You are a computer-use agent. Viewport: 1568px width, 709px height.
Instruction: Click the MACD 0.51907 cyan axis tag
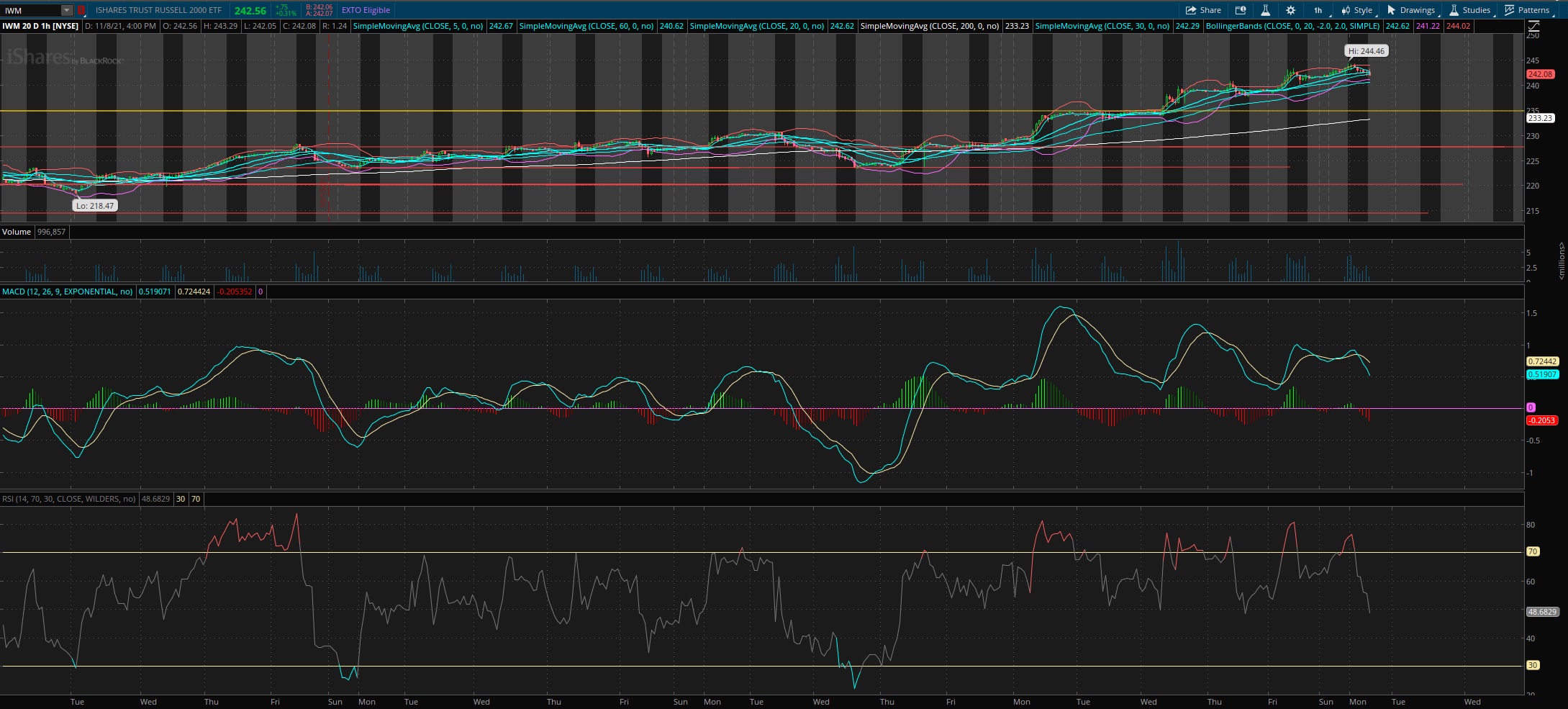point(1542,374)
